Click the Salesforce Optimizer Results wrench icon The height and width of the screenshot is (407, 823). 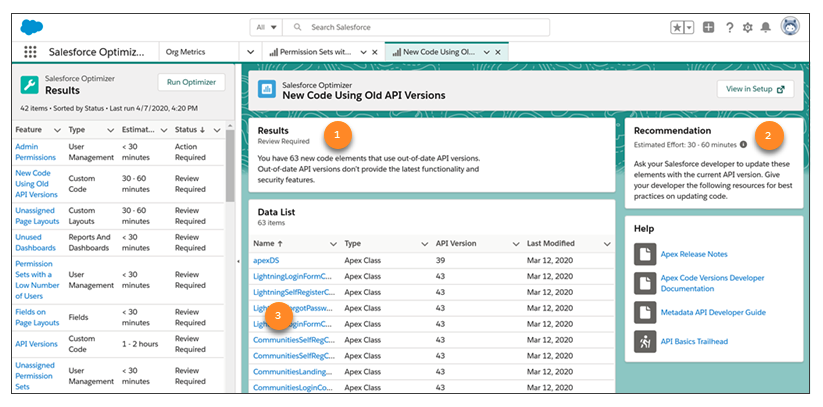(29, 84)
